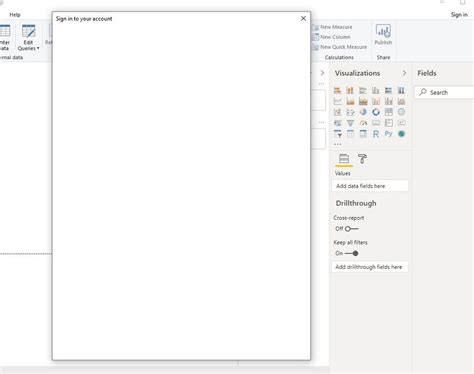Select the Line and stacked column chart
Image resolution: width=474 pixels, height=374 pixels.
(376, 101)
